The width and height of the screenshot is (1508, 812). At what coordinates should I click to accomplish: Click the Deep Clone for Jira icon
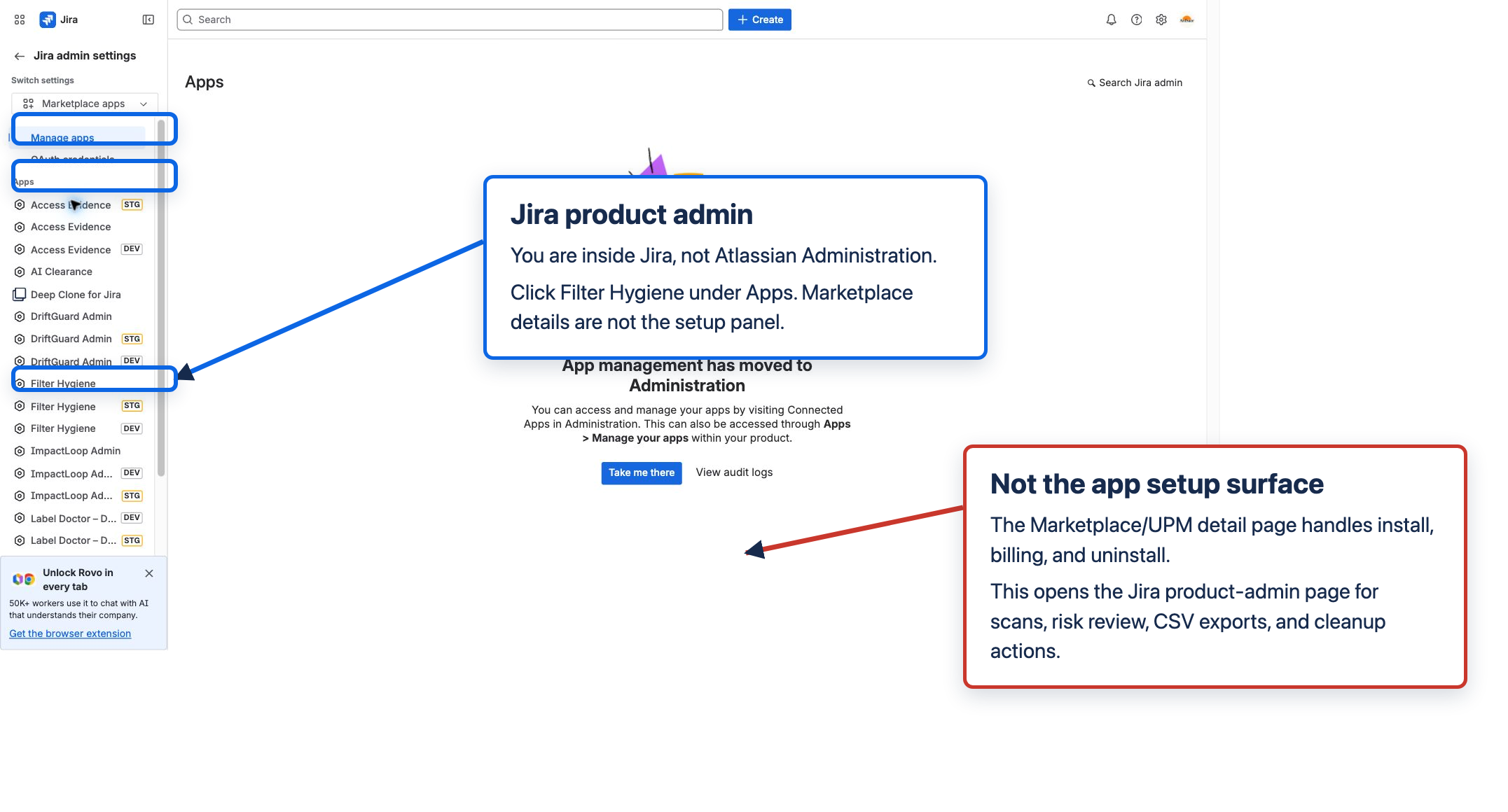pyautogui.click(x=20, y=295)
